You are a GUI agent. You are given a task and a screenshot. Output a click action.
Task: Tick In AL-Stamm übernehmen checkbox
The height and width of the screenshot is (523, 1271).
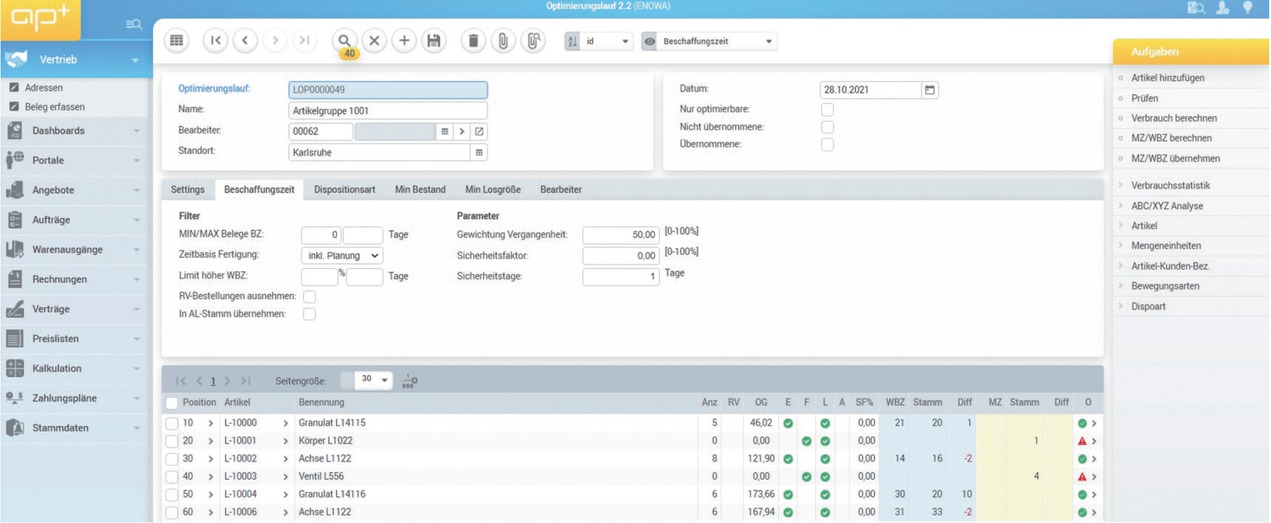(310, 314)
